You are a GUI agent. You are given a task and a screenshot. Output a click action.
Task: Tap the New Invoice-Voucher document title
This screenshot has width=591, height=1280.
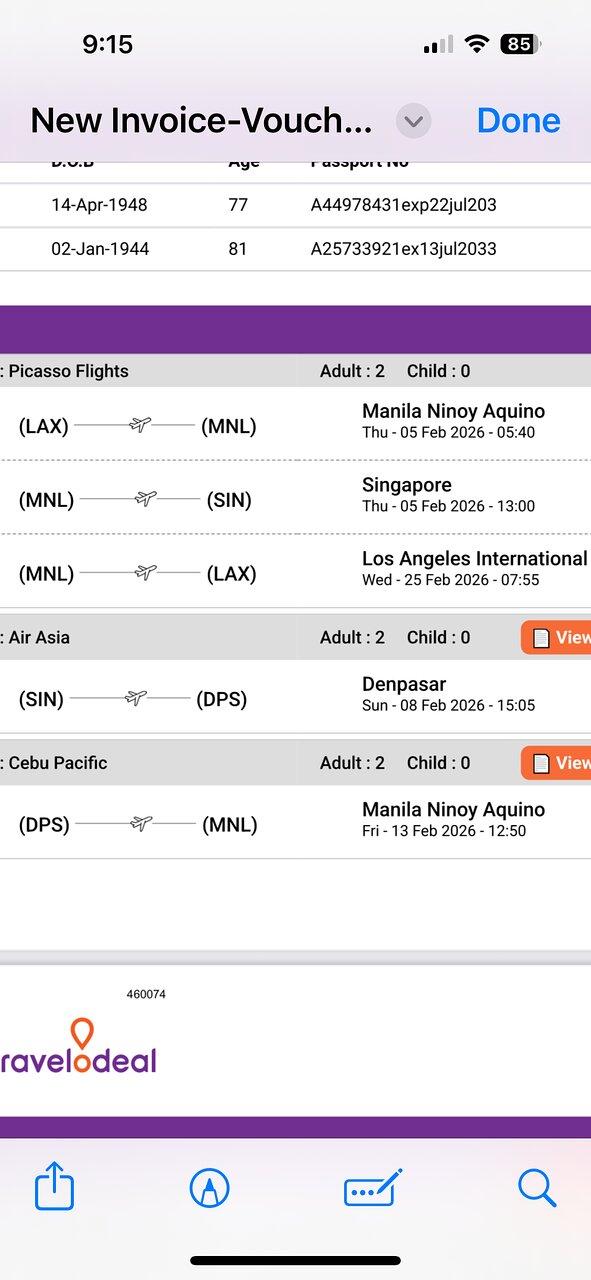point(201,121)
